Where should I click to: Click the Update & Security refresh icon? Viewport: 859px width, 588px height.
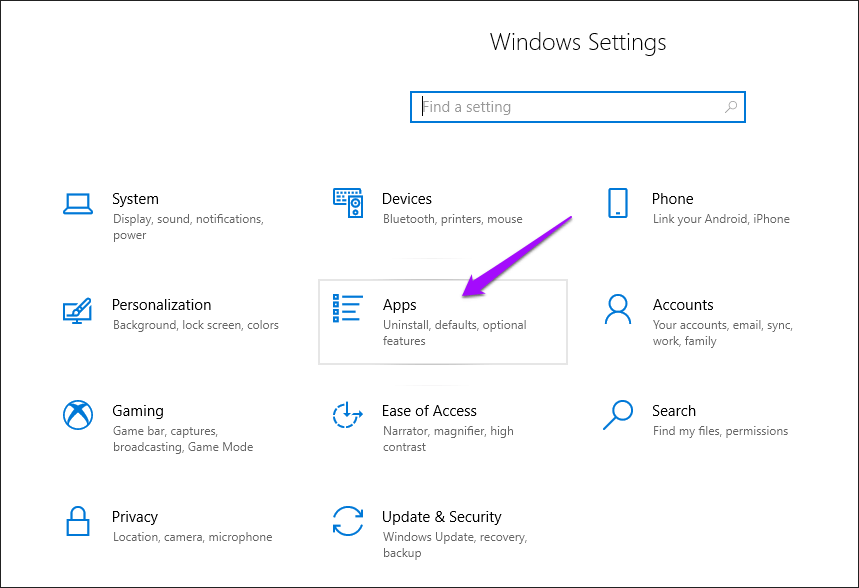(x=348, y=521)
